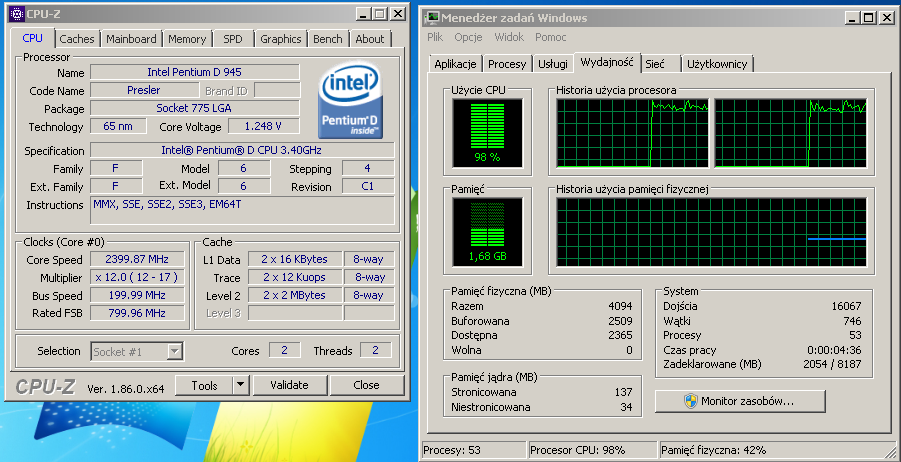Open Monitor zasobów button
The image size is (901, 462).
point(740,401)
